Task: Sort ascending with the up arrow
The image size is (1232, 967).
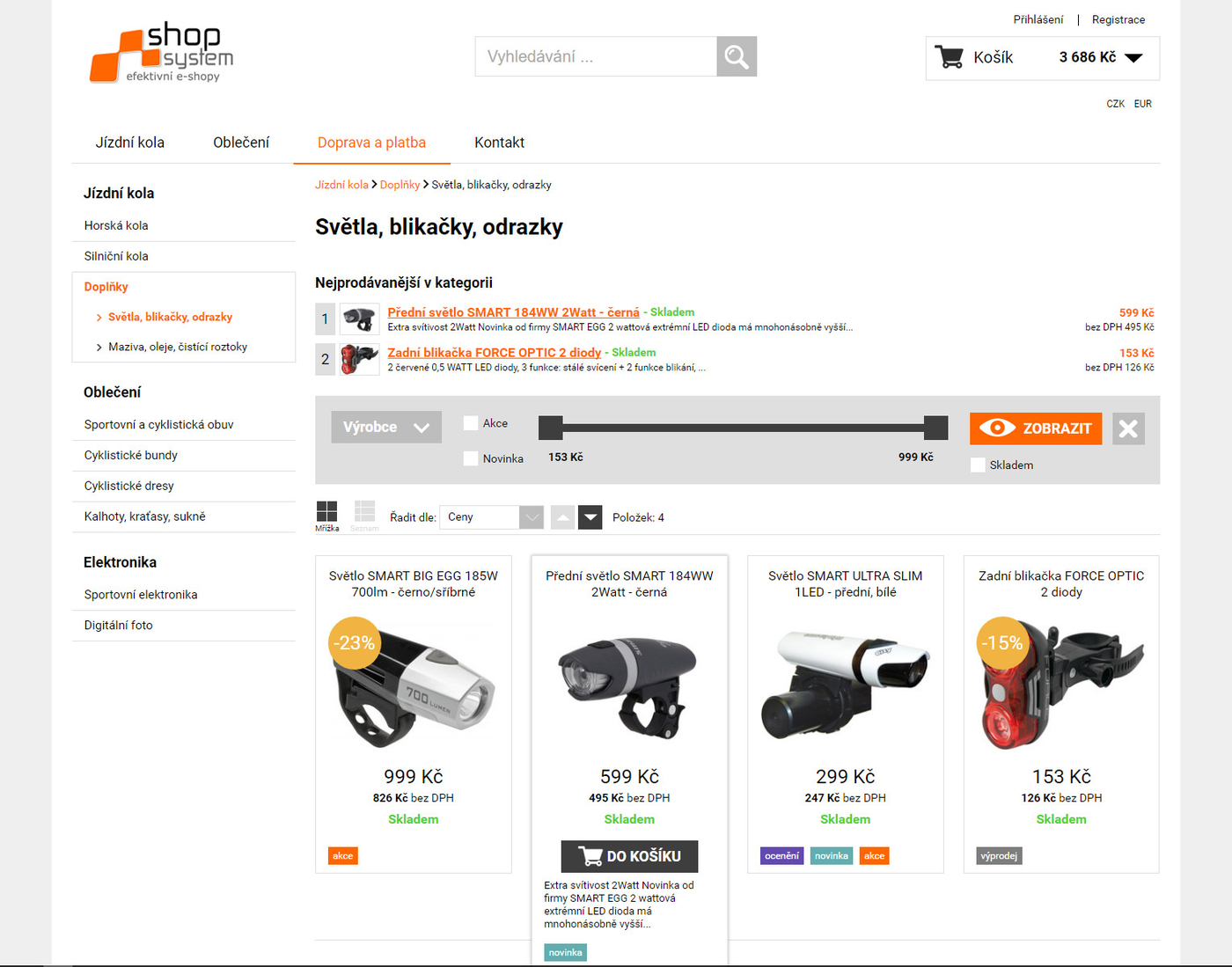Action: 562,517
